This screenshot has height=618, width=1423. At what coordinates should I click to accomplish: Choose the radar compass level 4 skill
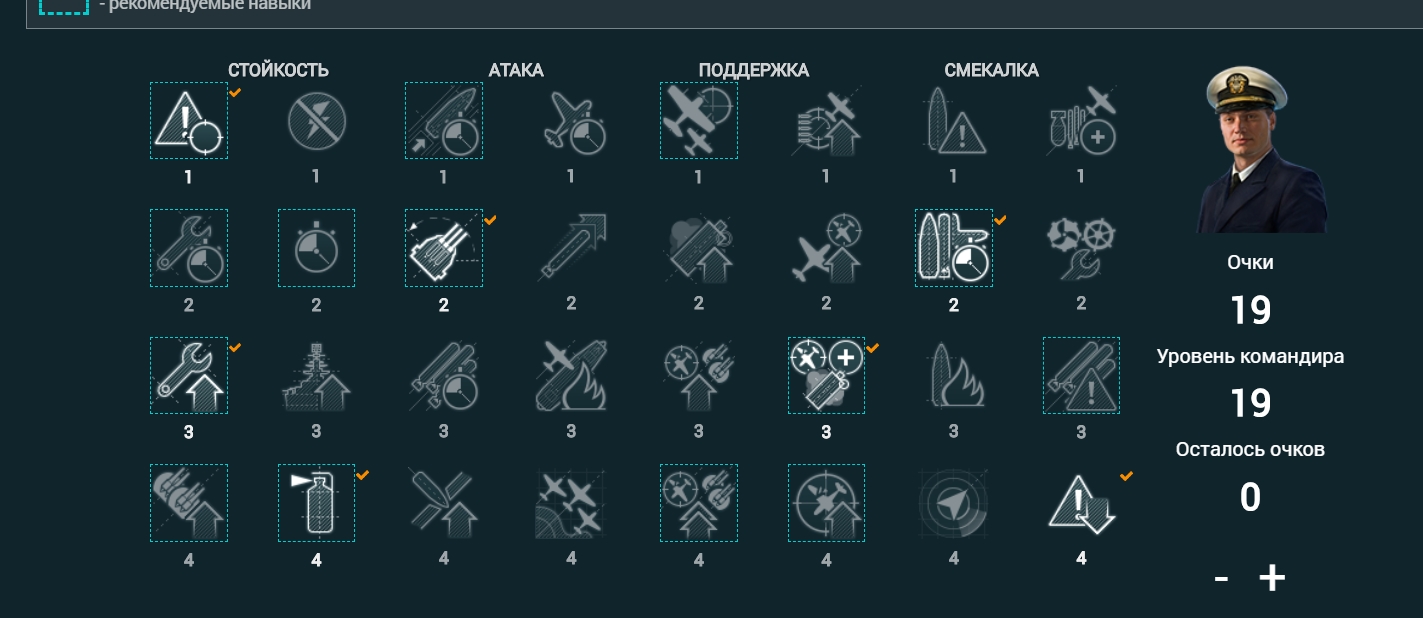(x=954, y=503)
